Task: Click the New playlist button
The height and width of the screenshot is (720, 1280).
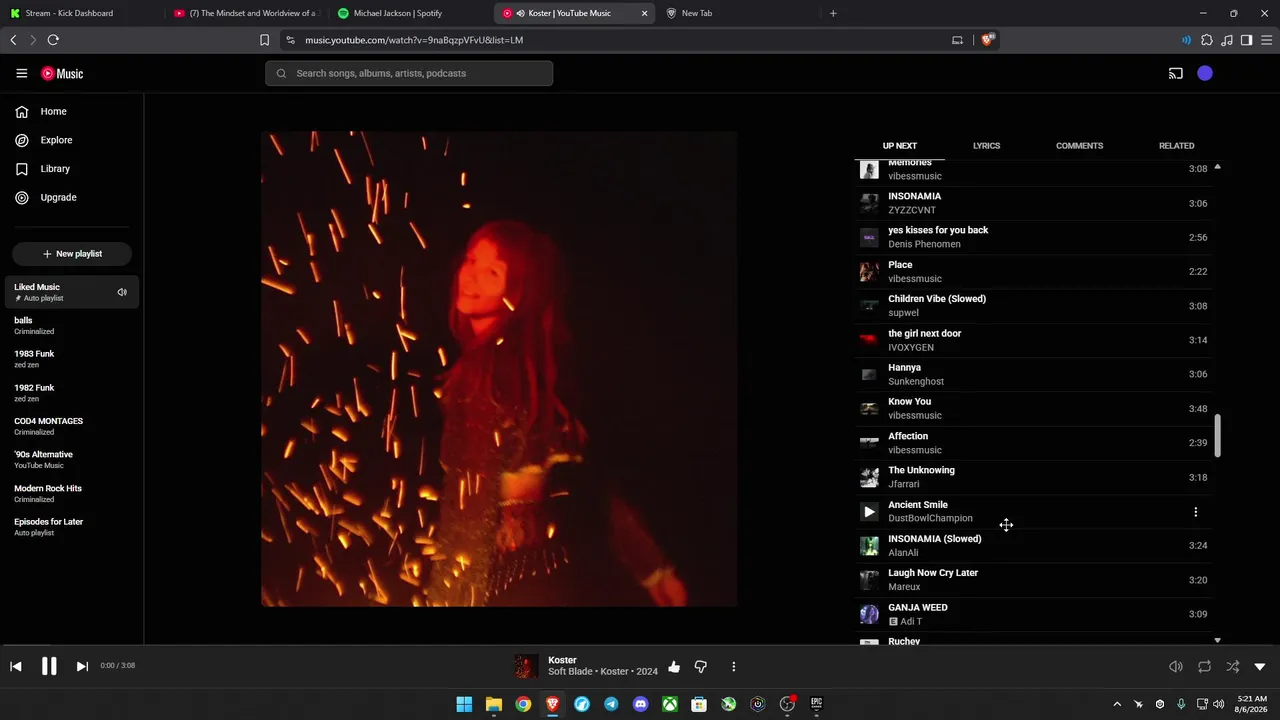Action: coord(72,254)
